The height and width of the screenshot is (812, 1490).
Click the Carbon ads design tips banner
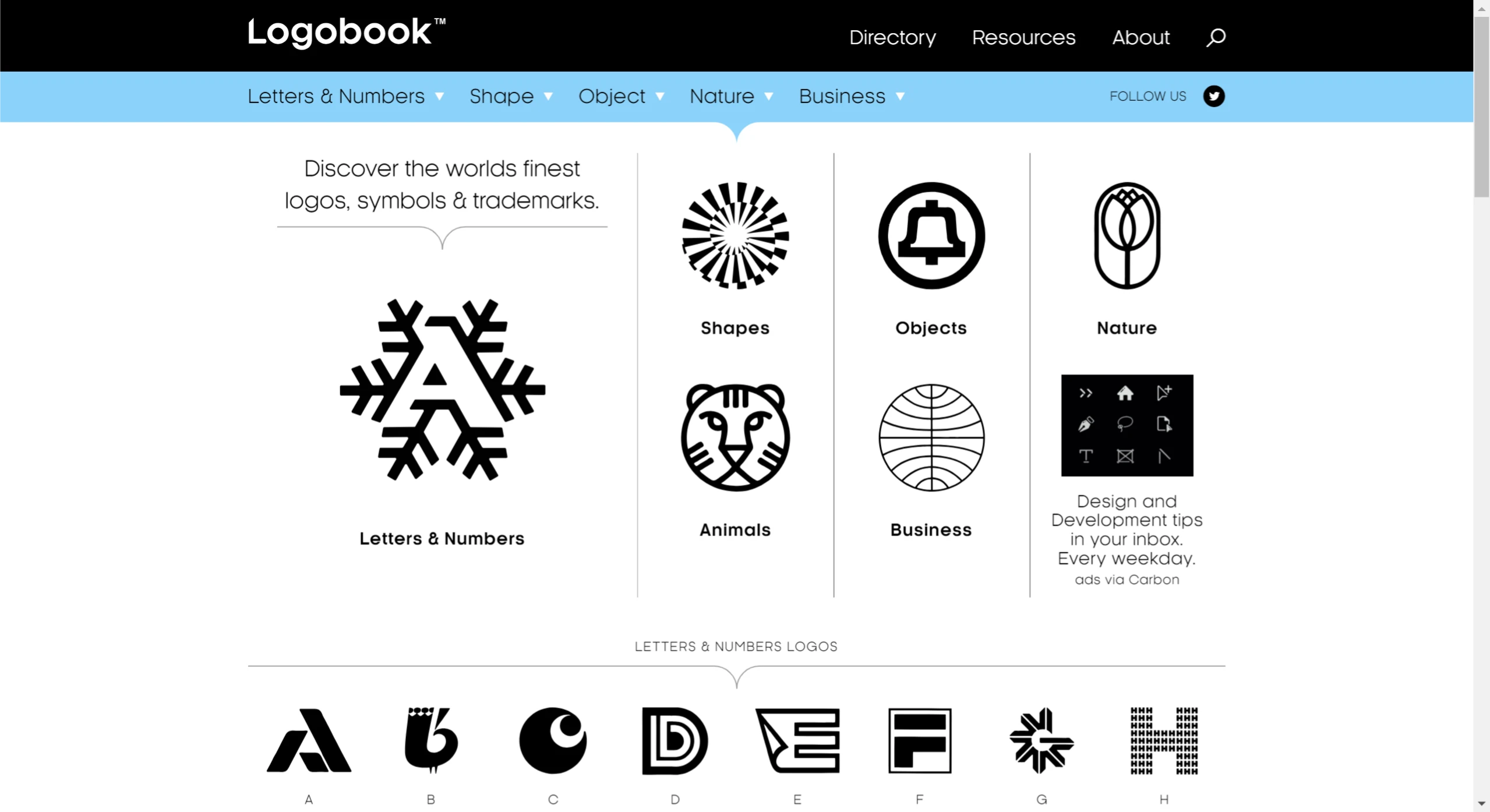coord(1127,424)
